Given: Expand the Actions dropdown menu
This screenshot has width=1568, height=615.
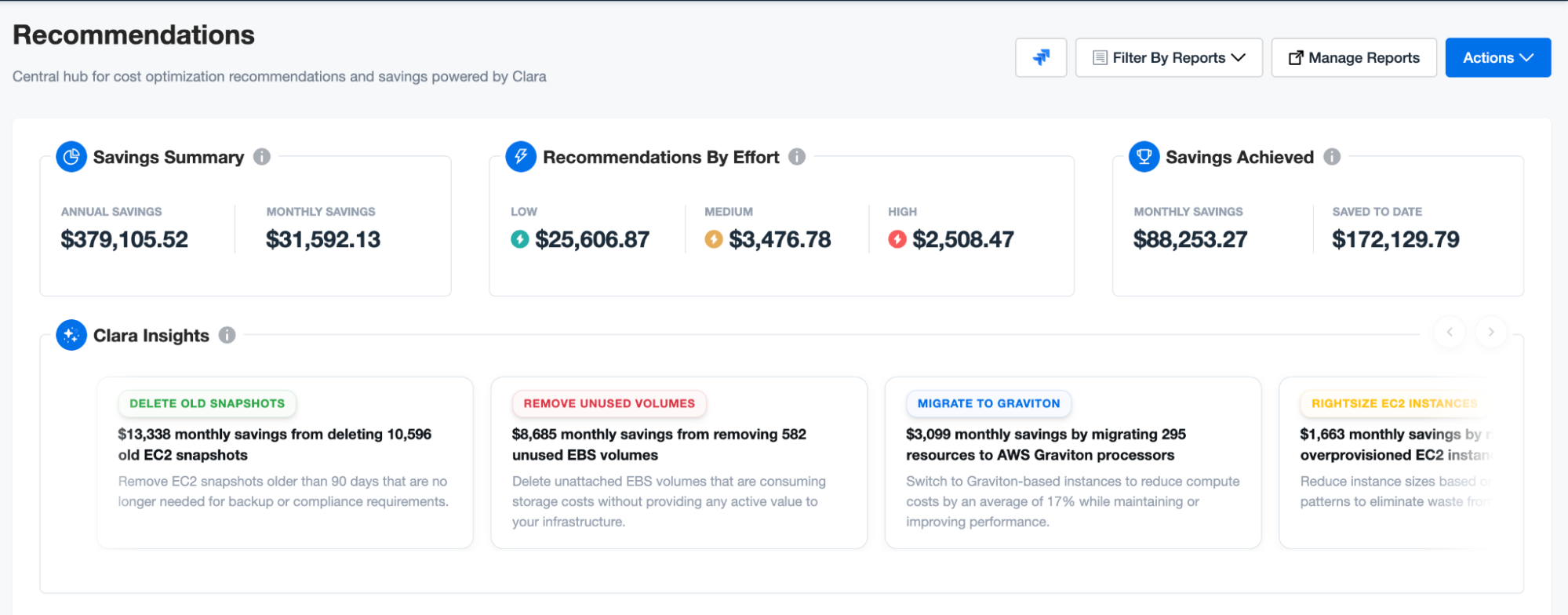Looking at the screenshot, I should pyautogui.click(x=1497, y=57).
